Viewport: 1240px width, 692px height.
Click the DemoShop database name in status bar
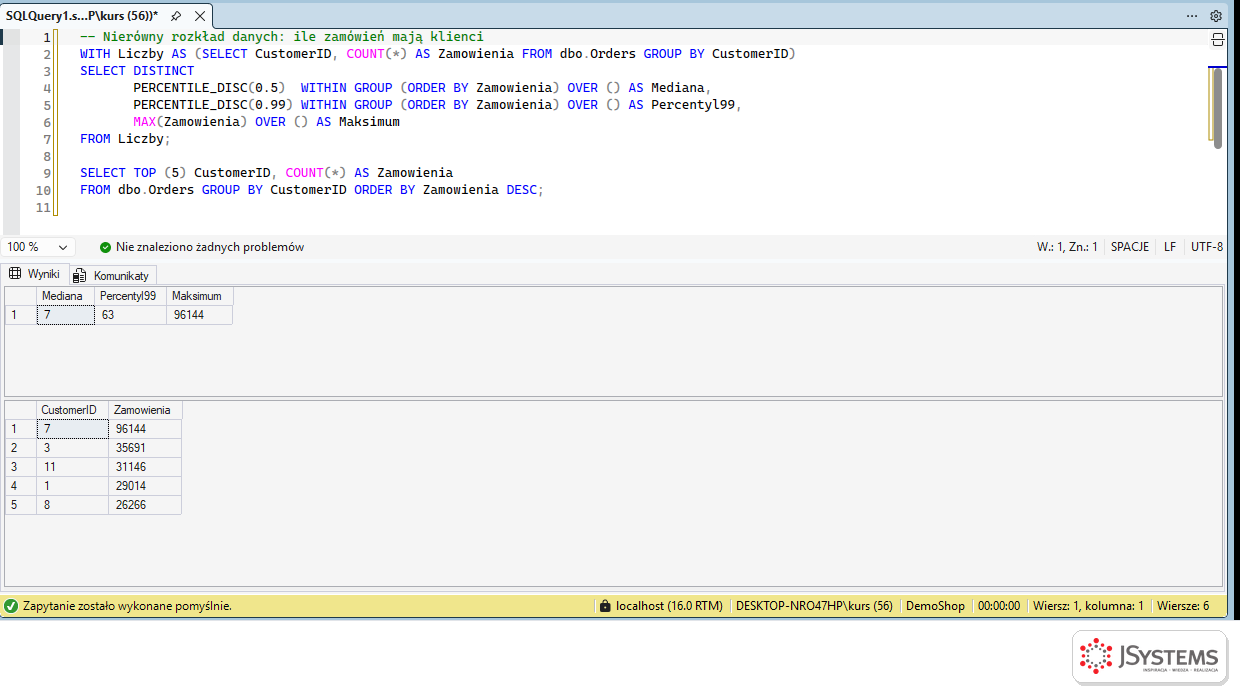(x=935, y=606)
